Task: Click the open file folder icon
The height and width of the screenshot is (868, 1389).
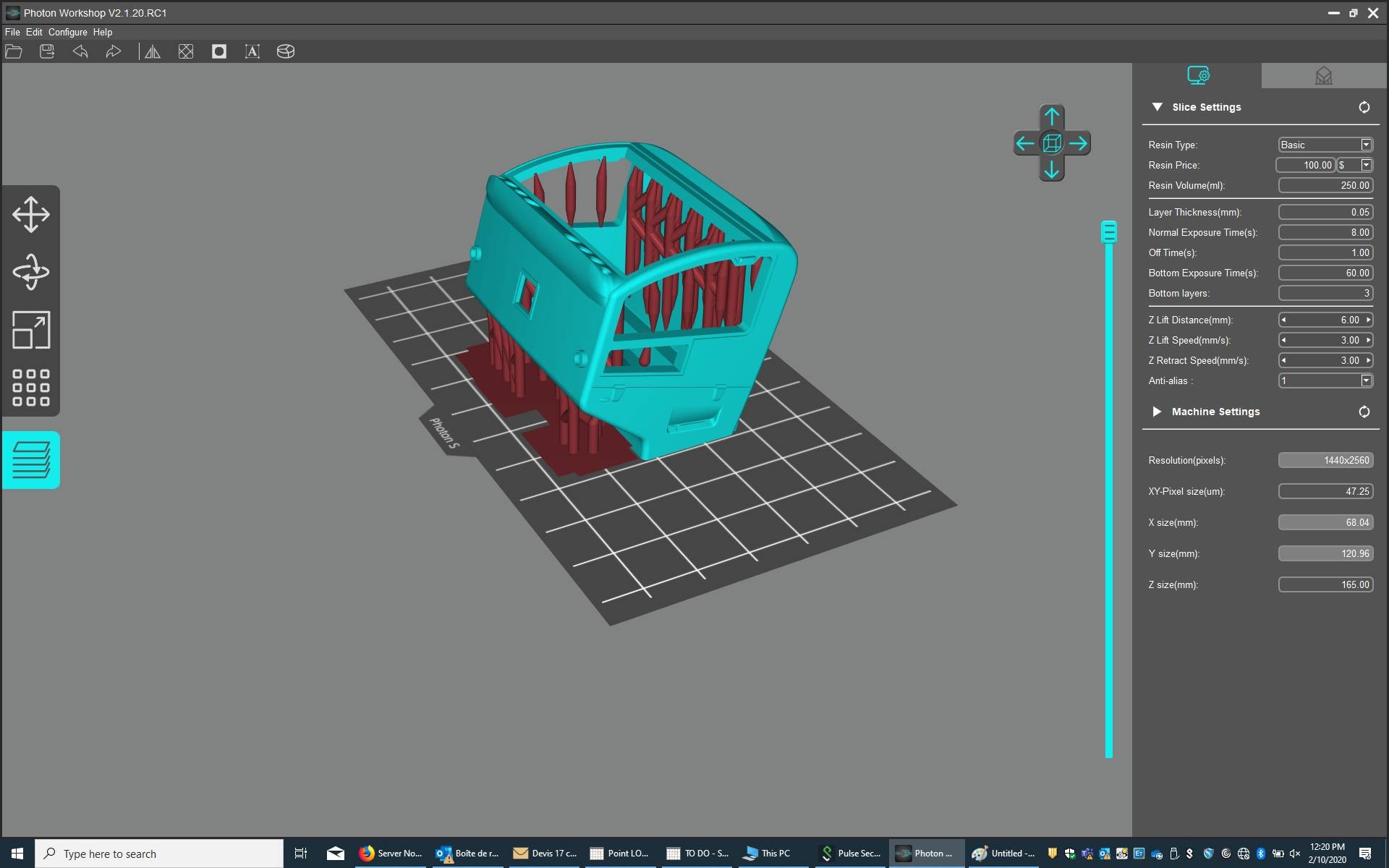Action: pos(14,51)
